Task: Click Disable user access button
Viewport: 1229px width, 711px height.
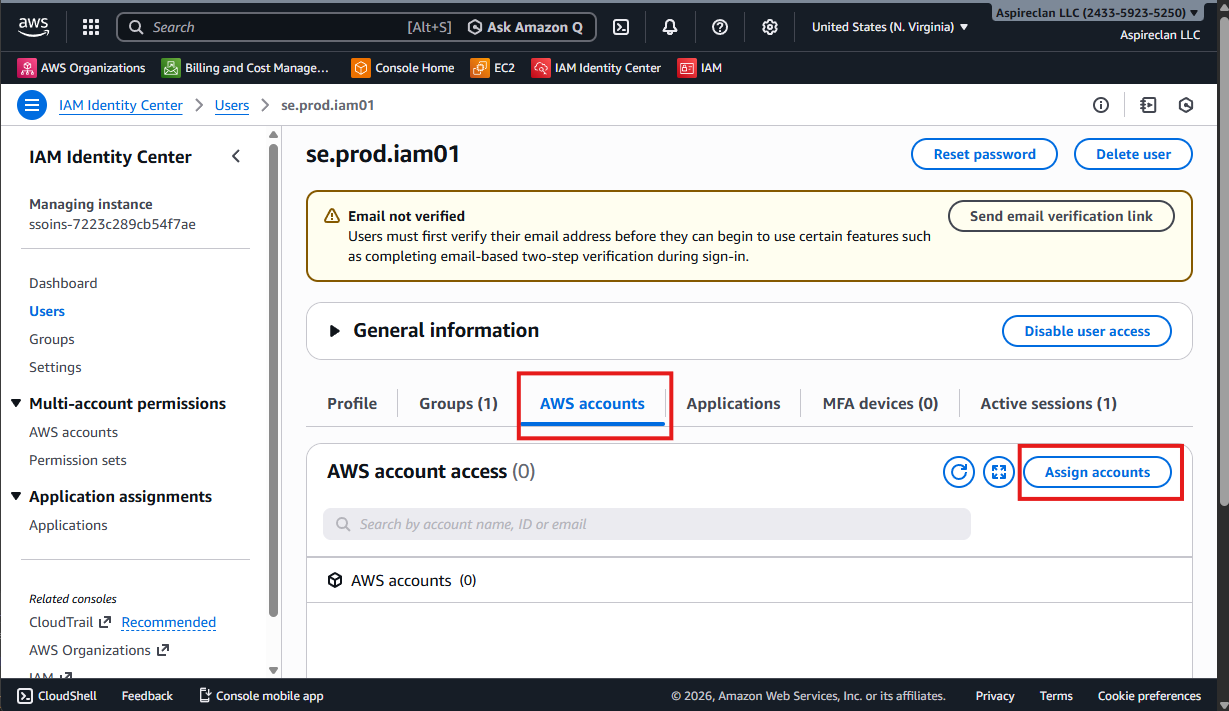Action: 1087,331
